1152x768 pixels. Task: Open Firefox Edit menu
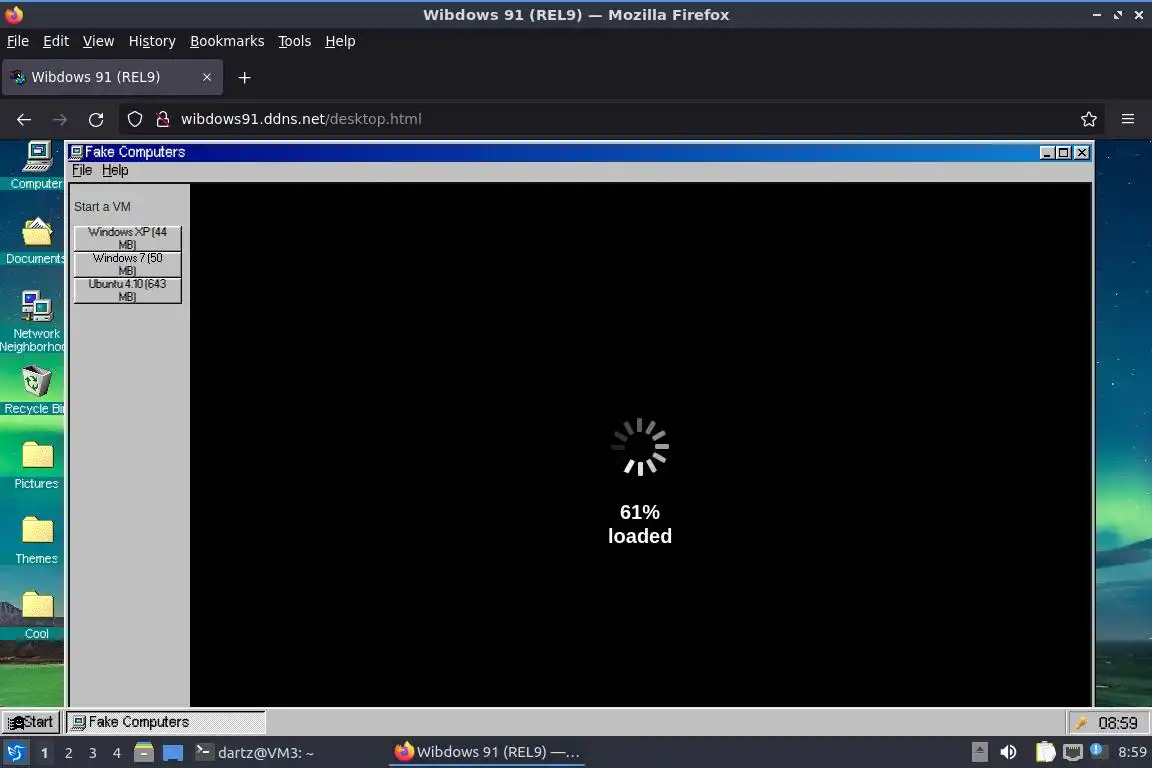click(x=56, y=41)
